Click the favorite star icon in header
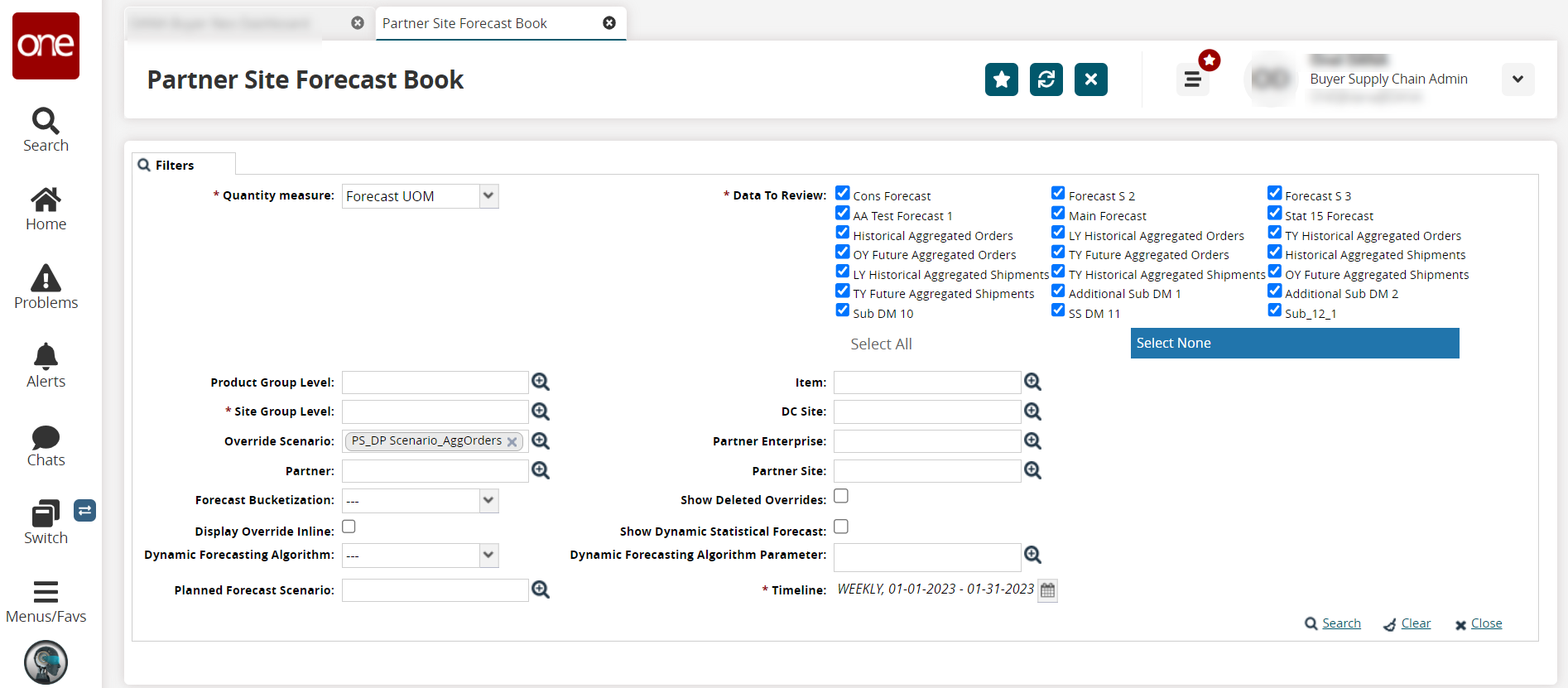This screenshot has width=1568, height=688. [x=1001, y=79]
